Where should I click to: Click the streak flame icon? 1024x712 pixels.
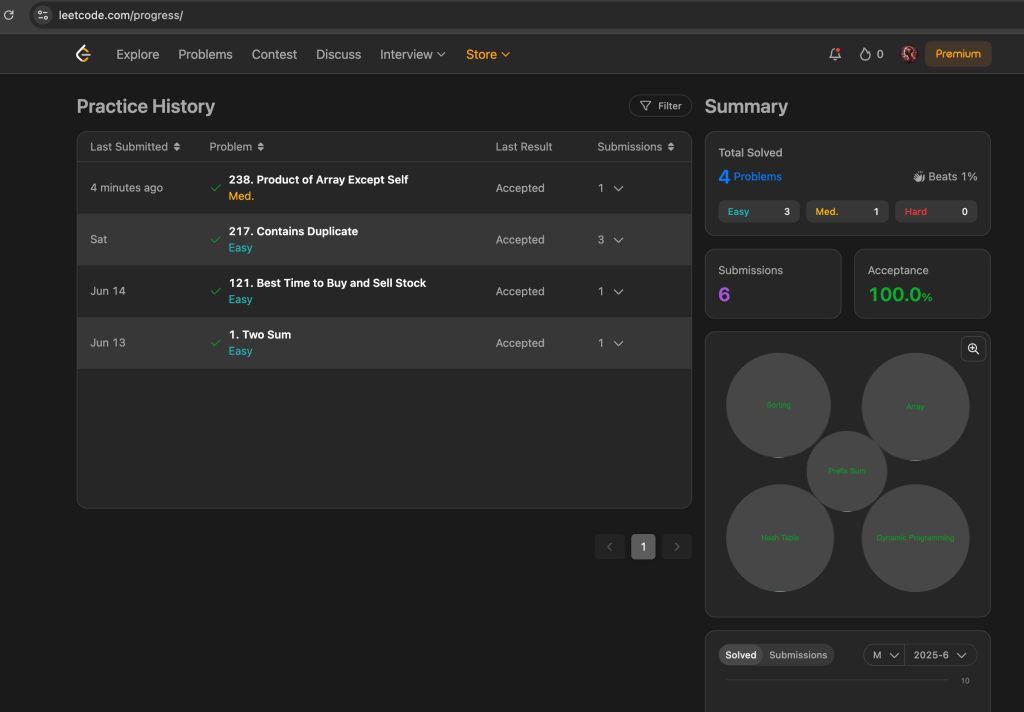tap(865, 54)
